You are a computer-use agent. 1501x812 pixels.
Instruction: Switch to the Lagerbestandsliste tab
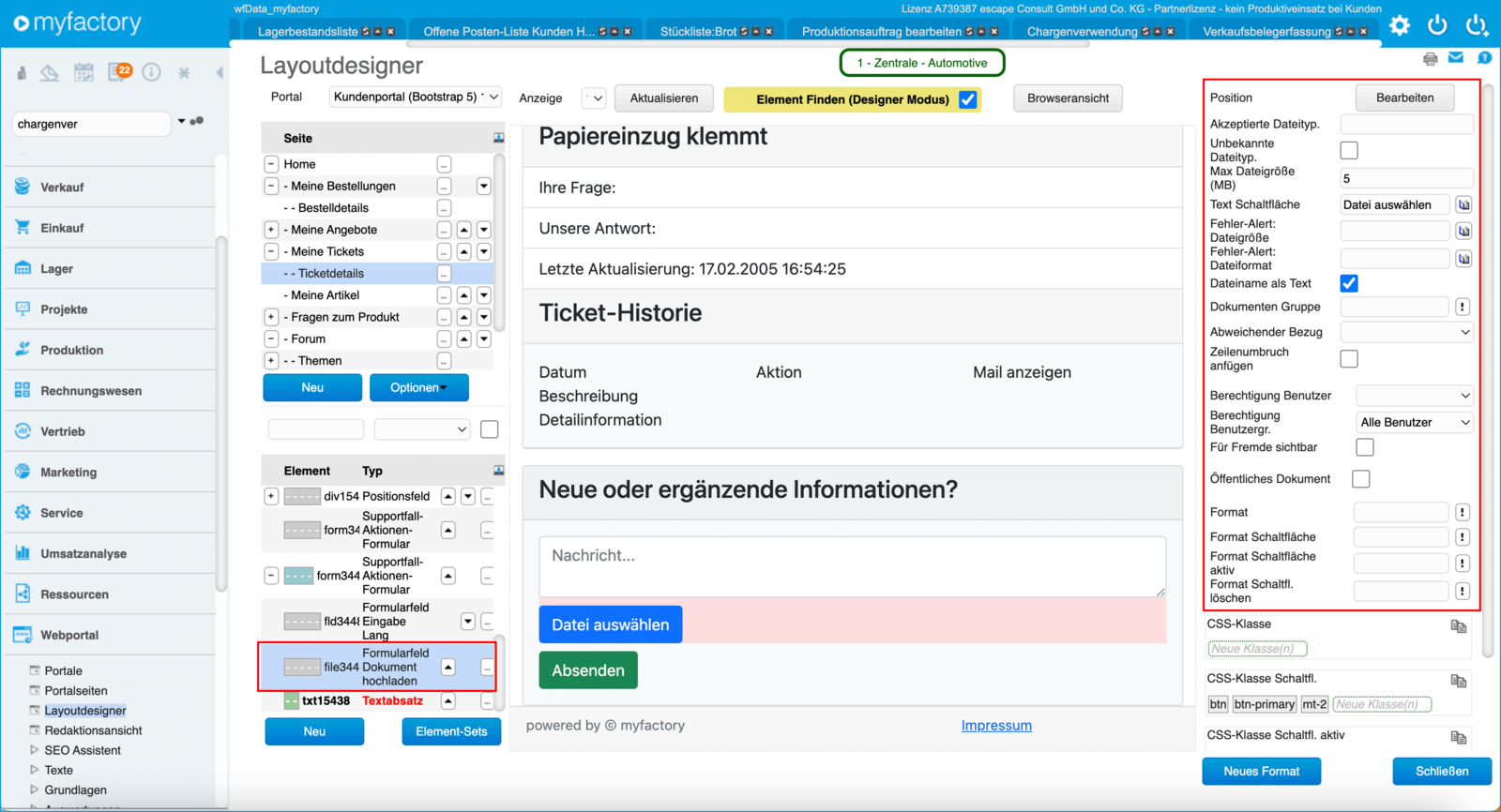click(308, 32)
